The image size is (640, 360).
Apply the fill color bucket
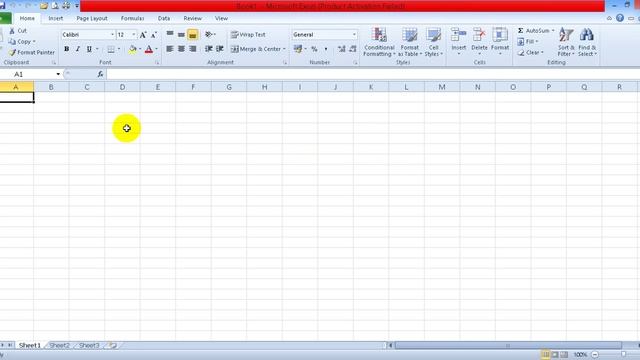point(133,49)
